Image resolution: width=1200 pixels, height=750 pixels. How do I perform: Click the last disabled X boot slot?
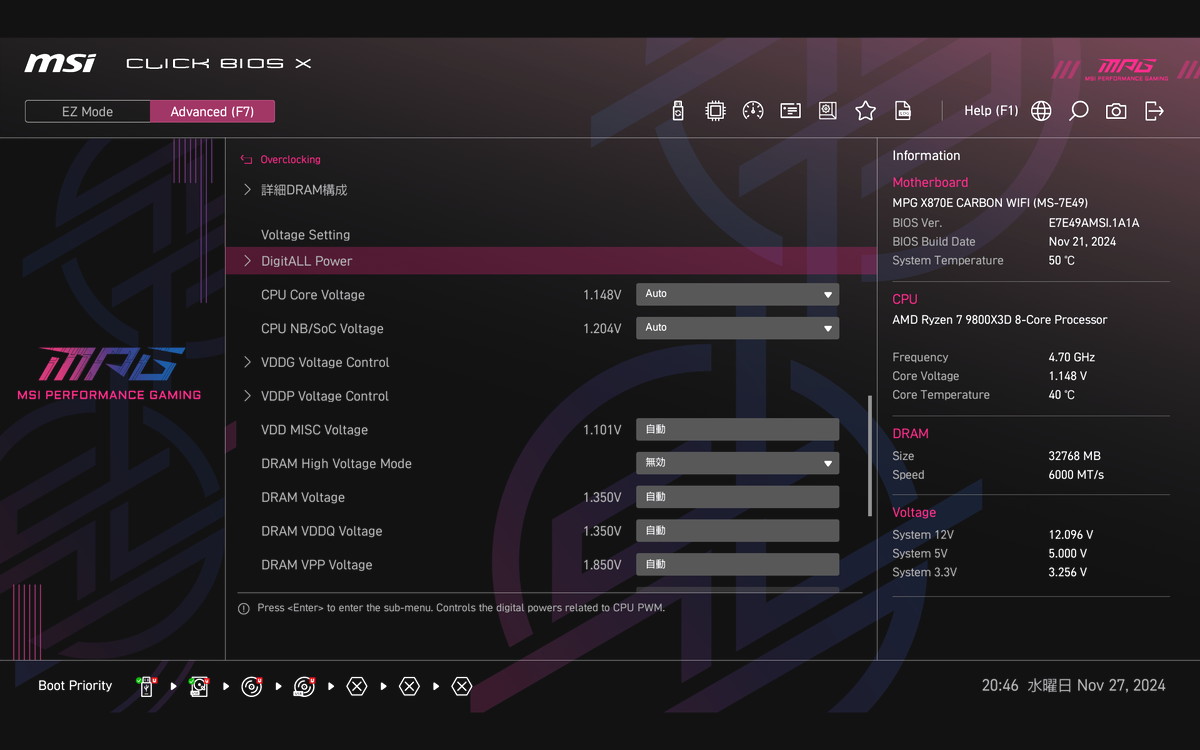(x=461, y=686)
